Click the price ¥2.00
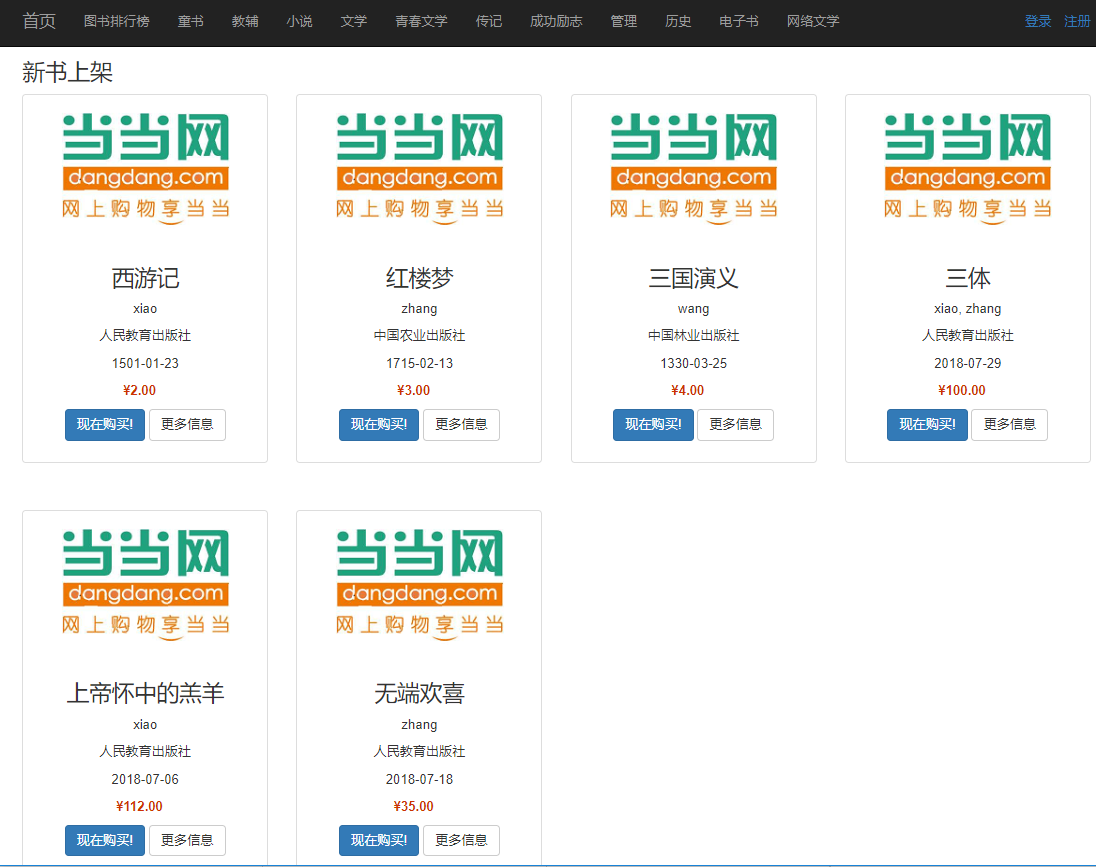The image size is (1096, 867). pos(140,390)
